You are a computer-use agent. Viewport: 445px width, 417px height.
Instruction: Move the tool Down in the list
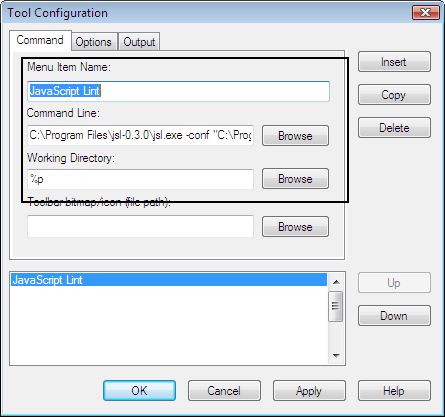tap(394, 316)
